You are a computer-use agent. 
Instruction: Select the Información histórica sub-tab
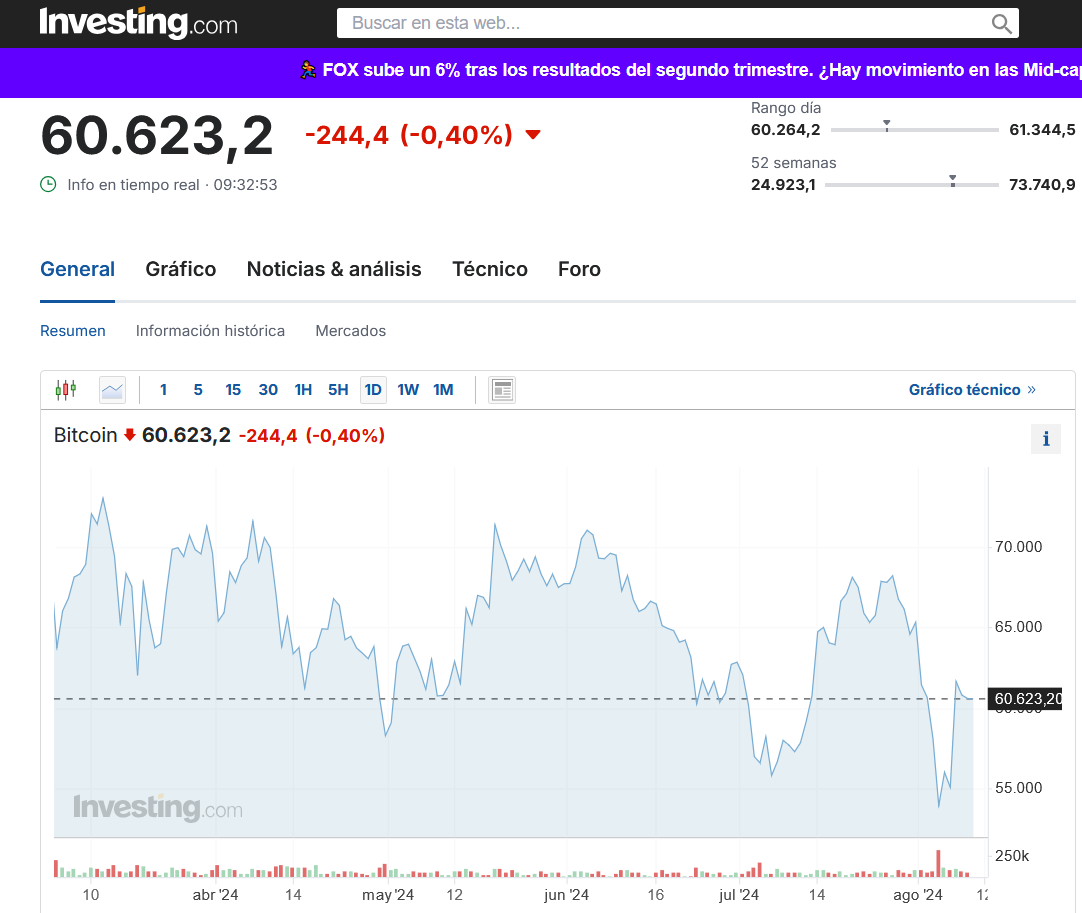210,331
